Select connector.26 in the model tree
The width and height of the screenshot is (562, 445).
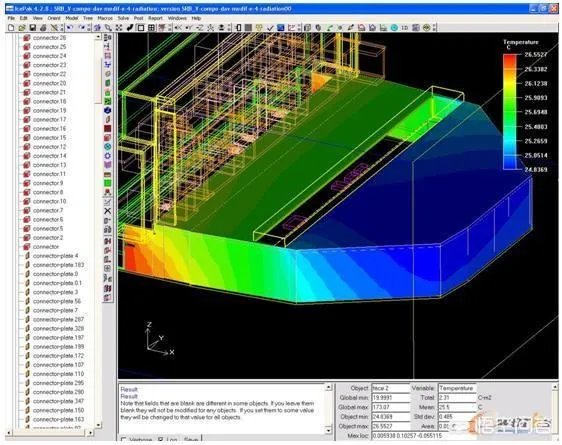(x=49, y=38)
